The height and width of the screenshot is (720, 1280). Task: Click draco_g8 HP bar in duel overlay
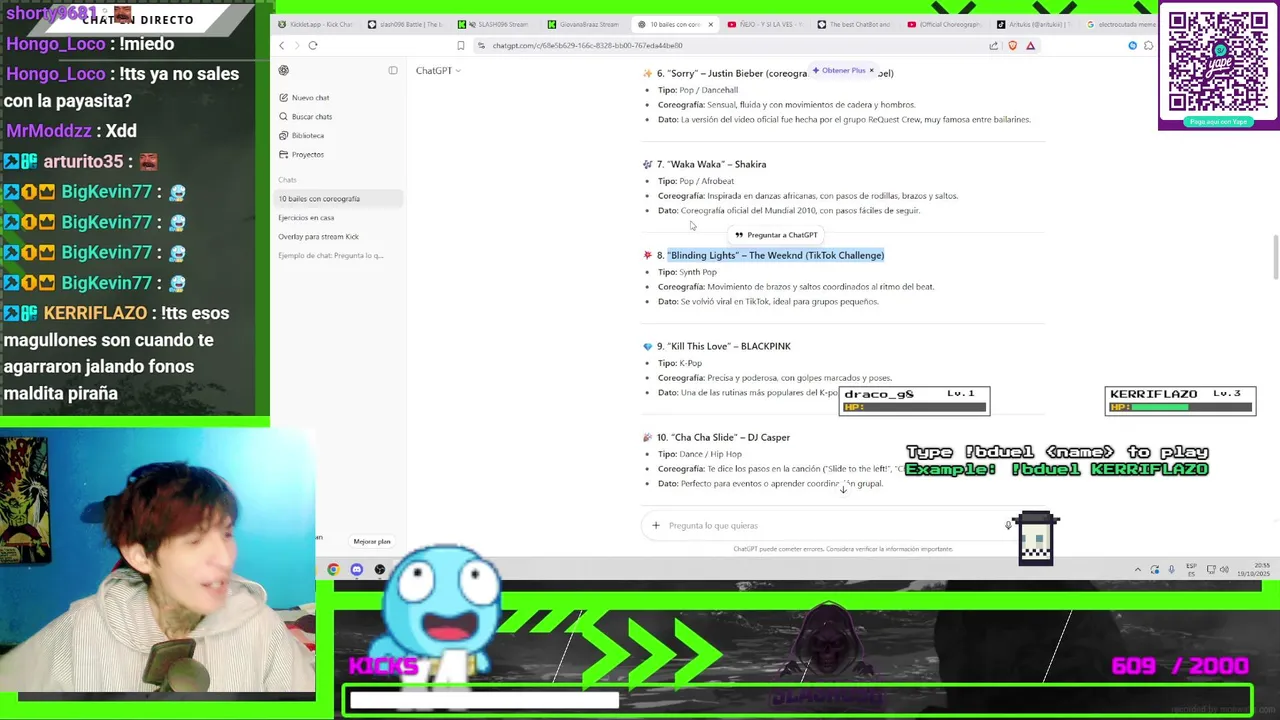coord(914,407)
